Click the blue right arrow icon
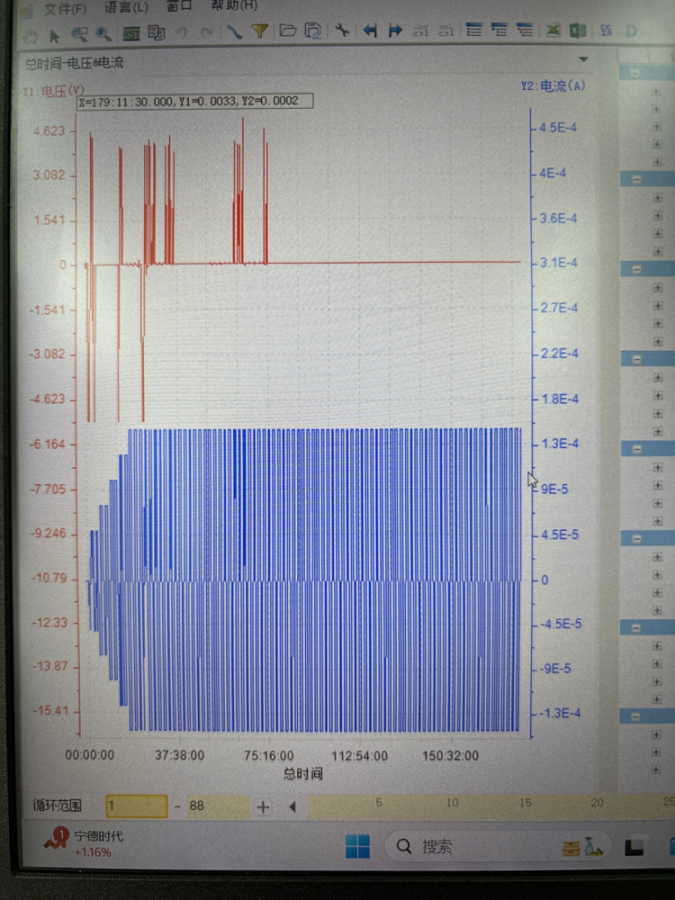 tap(395, 30)
